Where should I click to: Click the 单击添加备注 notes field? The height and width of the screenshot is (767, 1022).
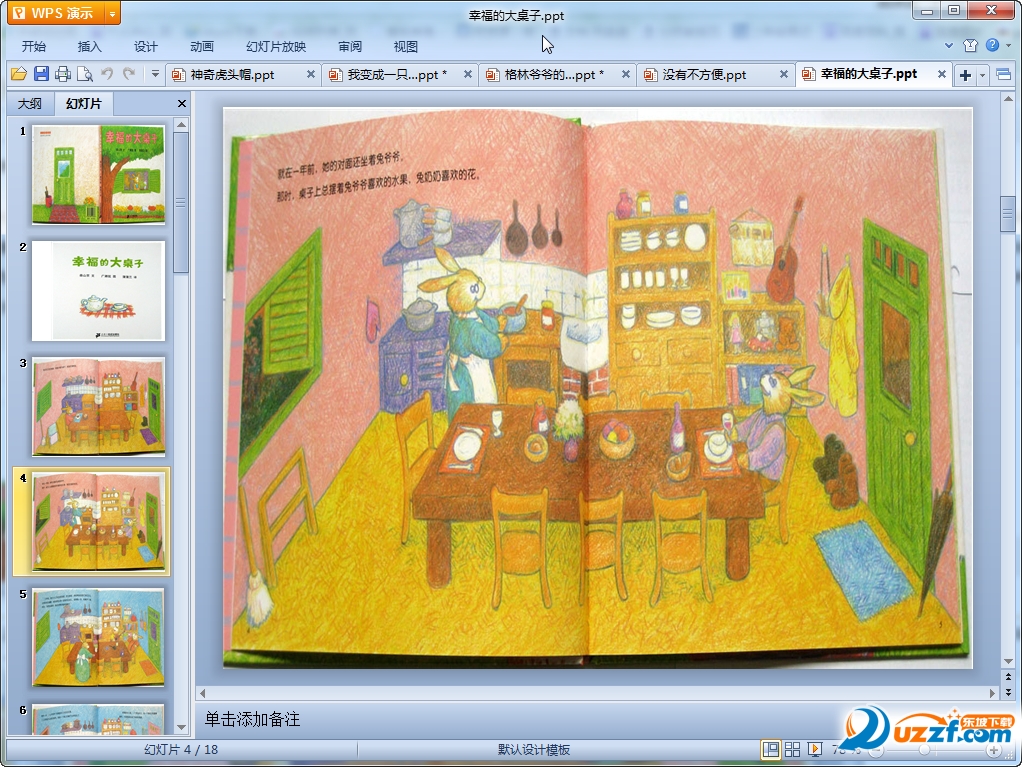519,719
